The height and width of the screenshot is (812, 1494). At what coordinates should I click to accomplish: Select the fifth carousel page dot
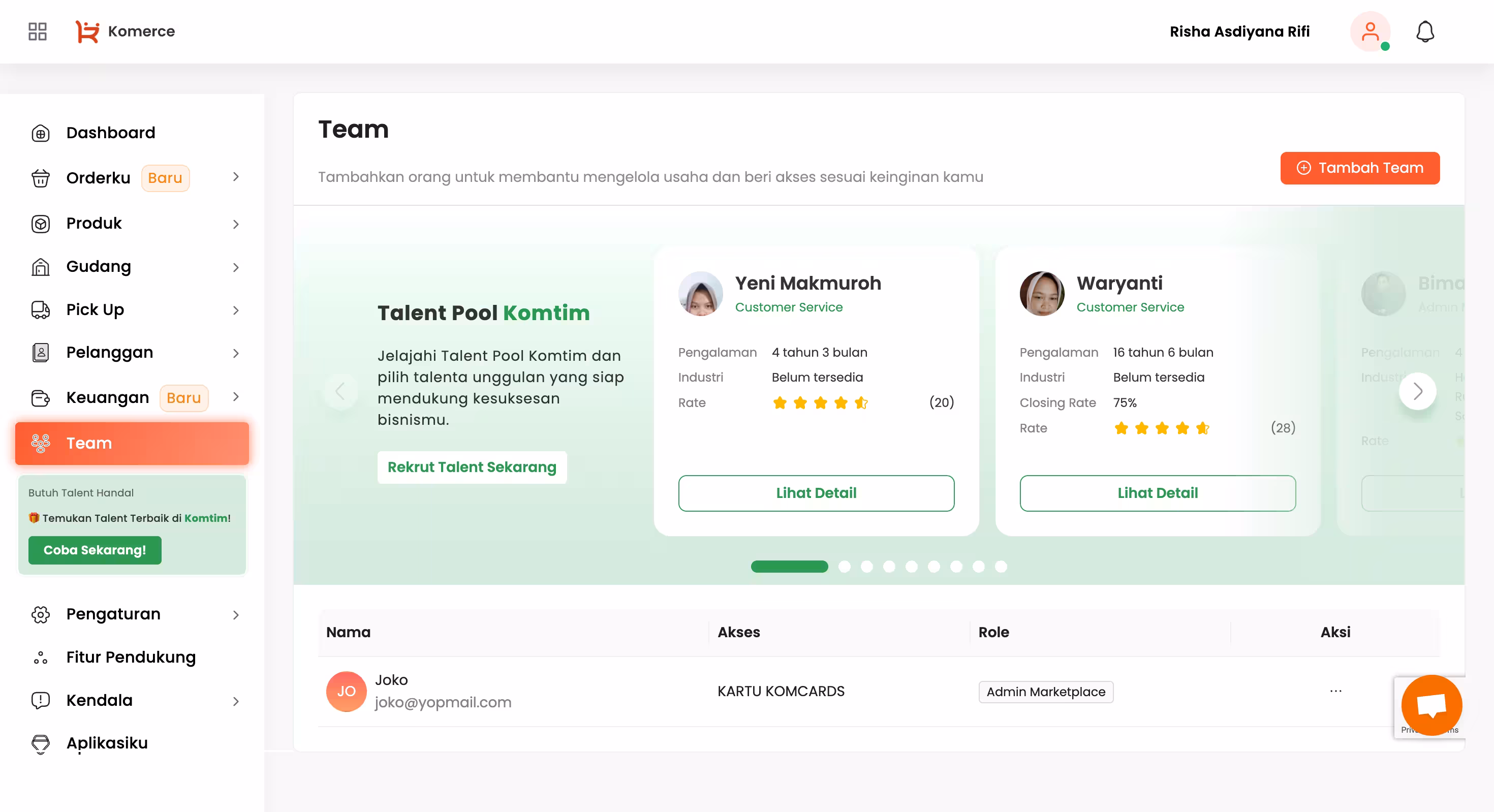point(911,567)
